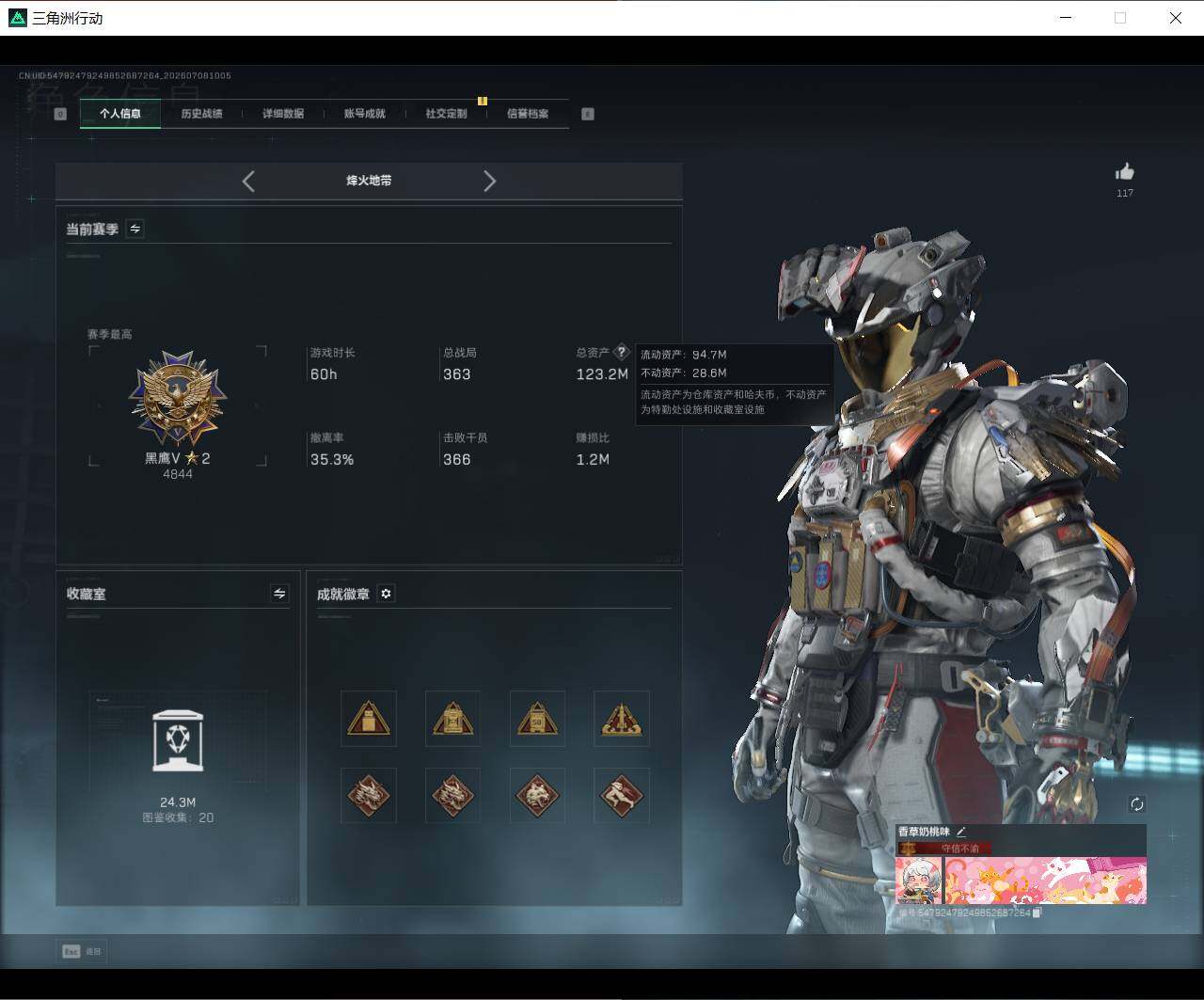1204x1000 pixels.
Task: Switch to 历史战绩 tab
Action: coord(201,114)
